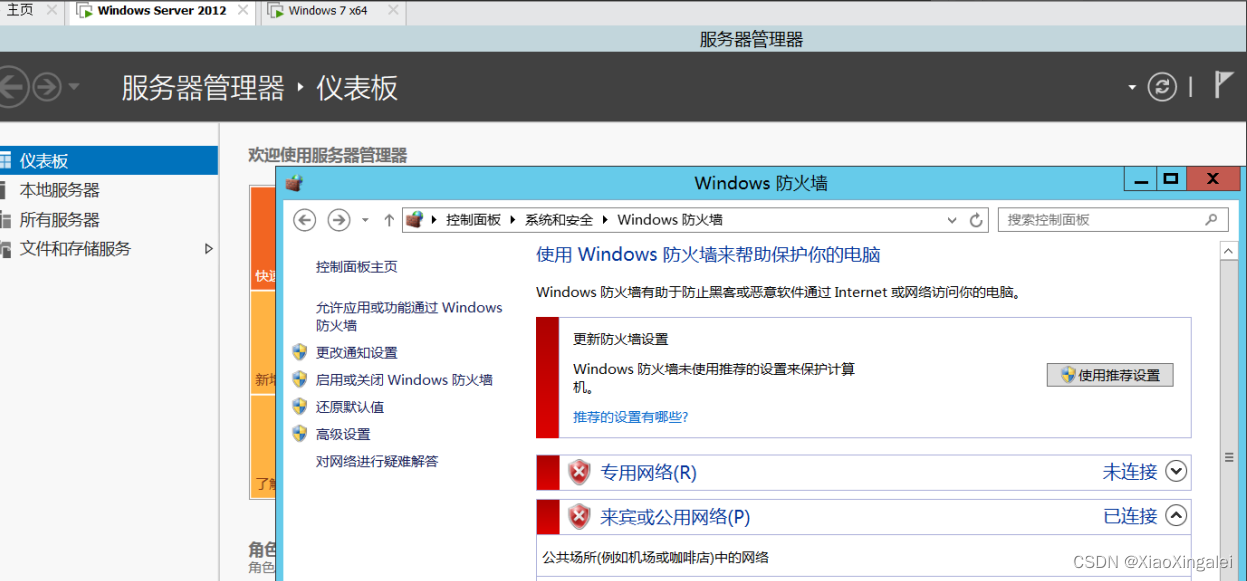Click Server Manager back arrow icon
The height and width of the screenshot is (581, 1247).
(10, 87)
